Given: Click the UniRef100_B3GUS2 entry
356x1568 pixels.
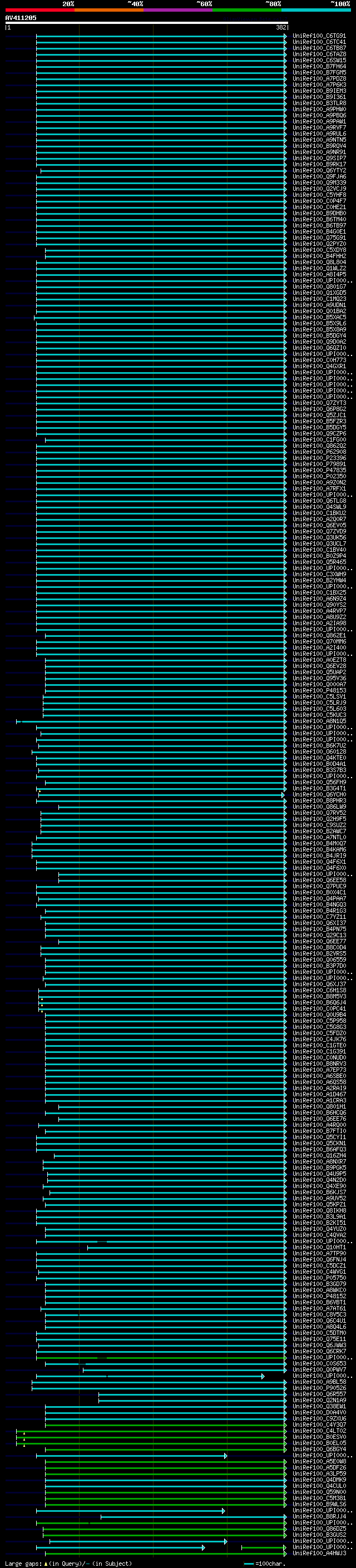Looking at the screenshot, I should tap(319, 1535).
